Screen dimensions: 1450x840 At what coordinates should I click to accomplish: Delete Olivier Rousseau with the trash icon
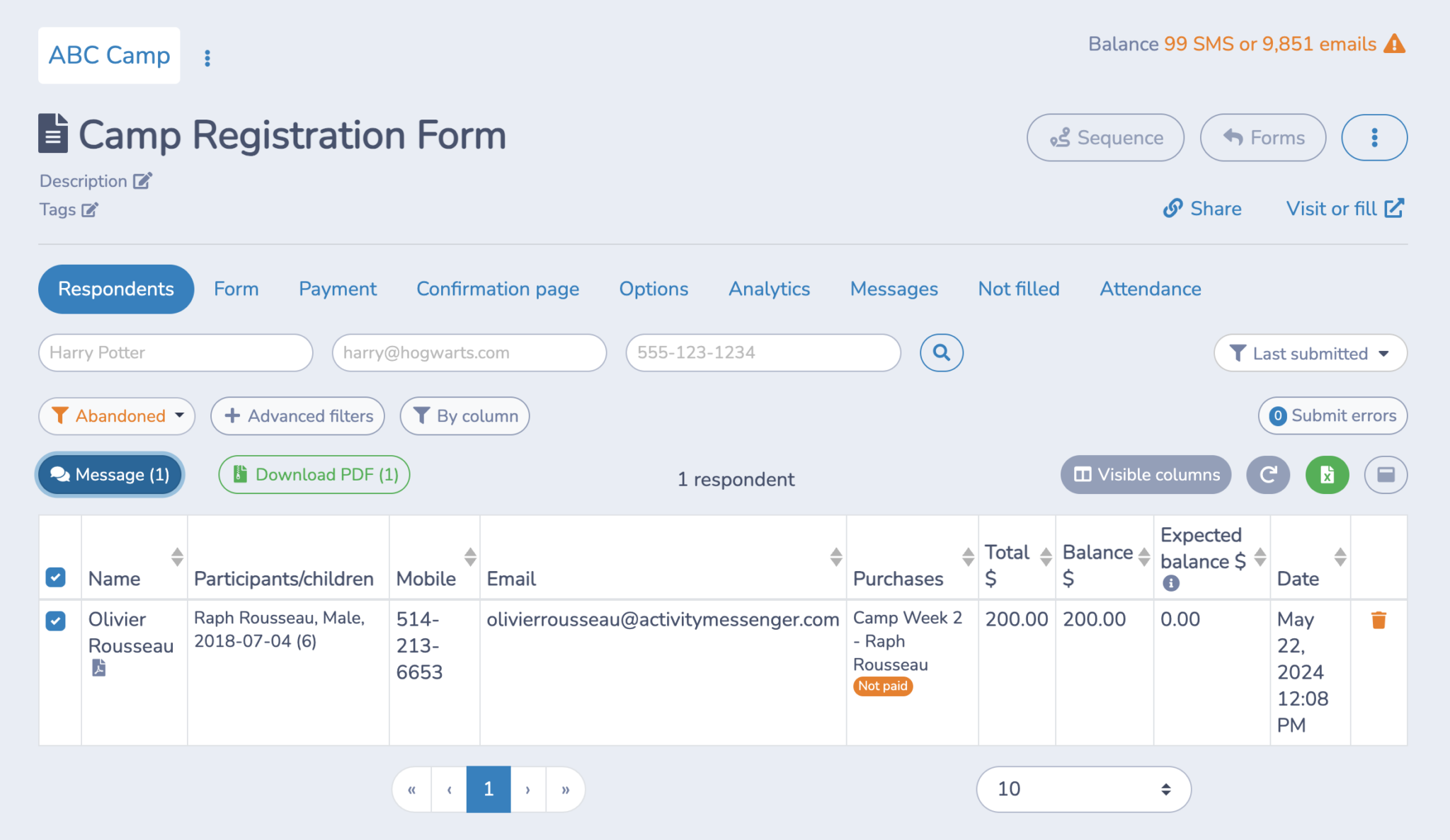(x=1378, y=620)
